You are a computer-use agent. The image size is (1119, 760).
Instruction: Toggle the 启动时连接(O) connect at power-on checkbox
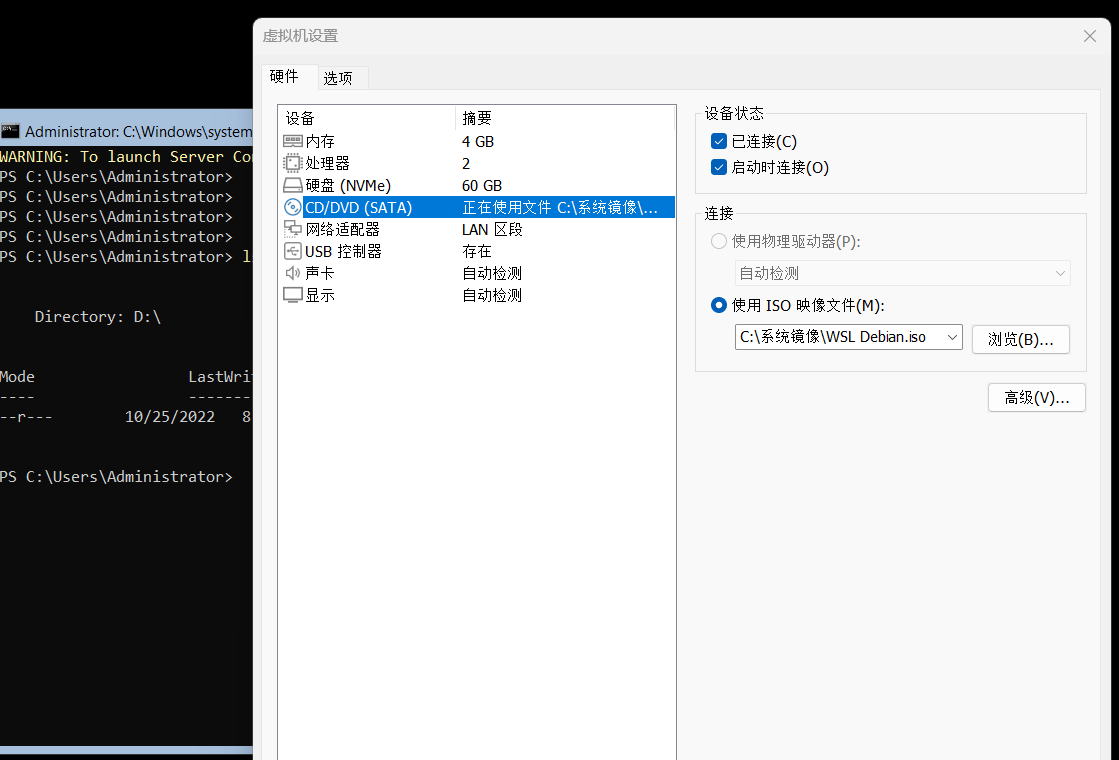coord(719,167)
